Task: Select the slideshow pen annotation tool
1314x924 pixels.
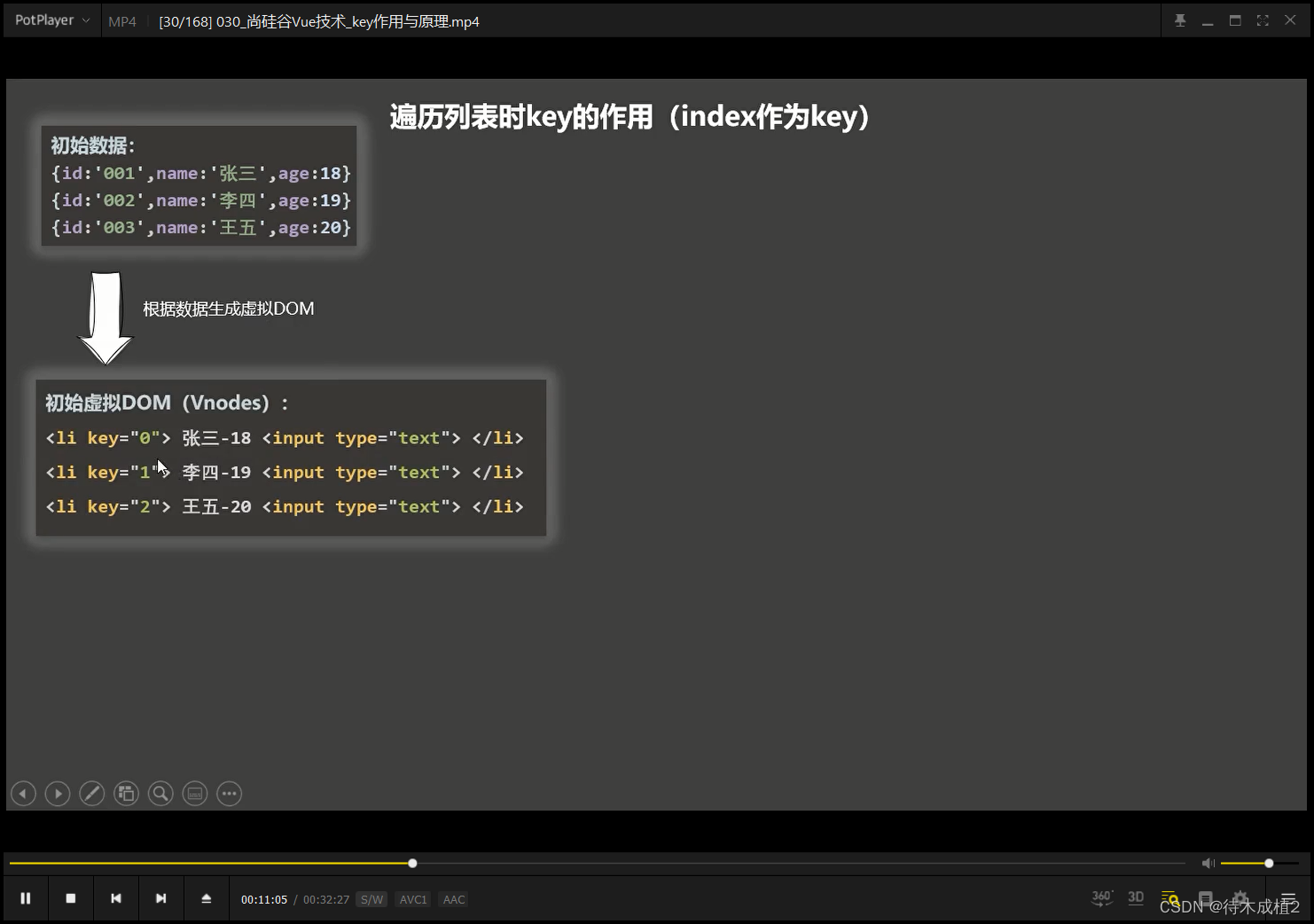Action: coord(92,794)
